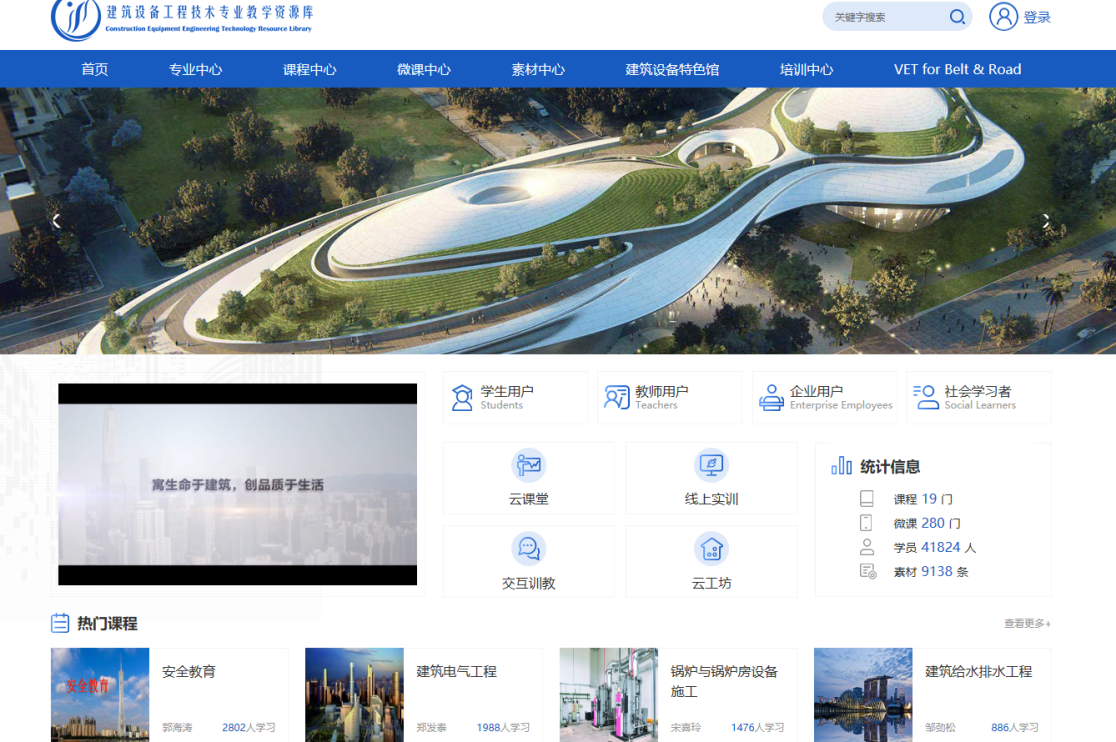Click the user login avatar icon
Image resolution: width=1116 pixels, height=742 pixels.
click(1003, 17)
